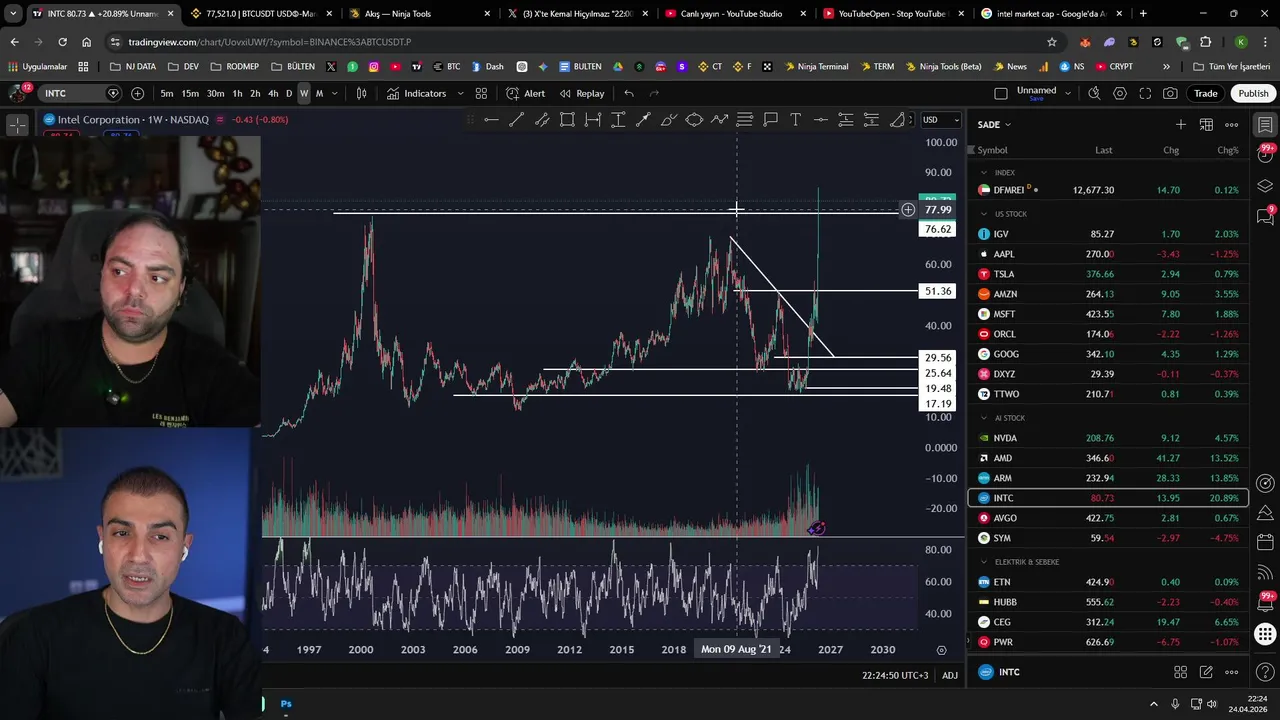Open the SADE watchlist name dropdown
The height and width of the screenshot is (720, 1280).
tap(994, 125)
